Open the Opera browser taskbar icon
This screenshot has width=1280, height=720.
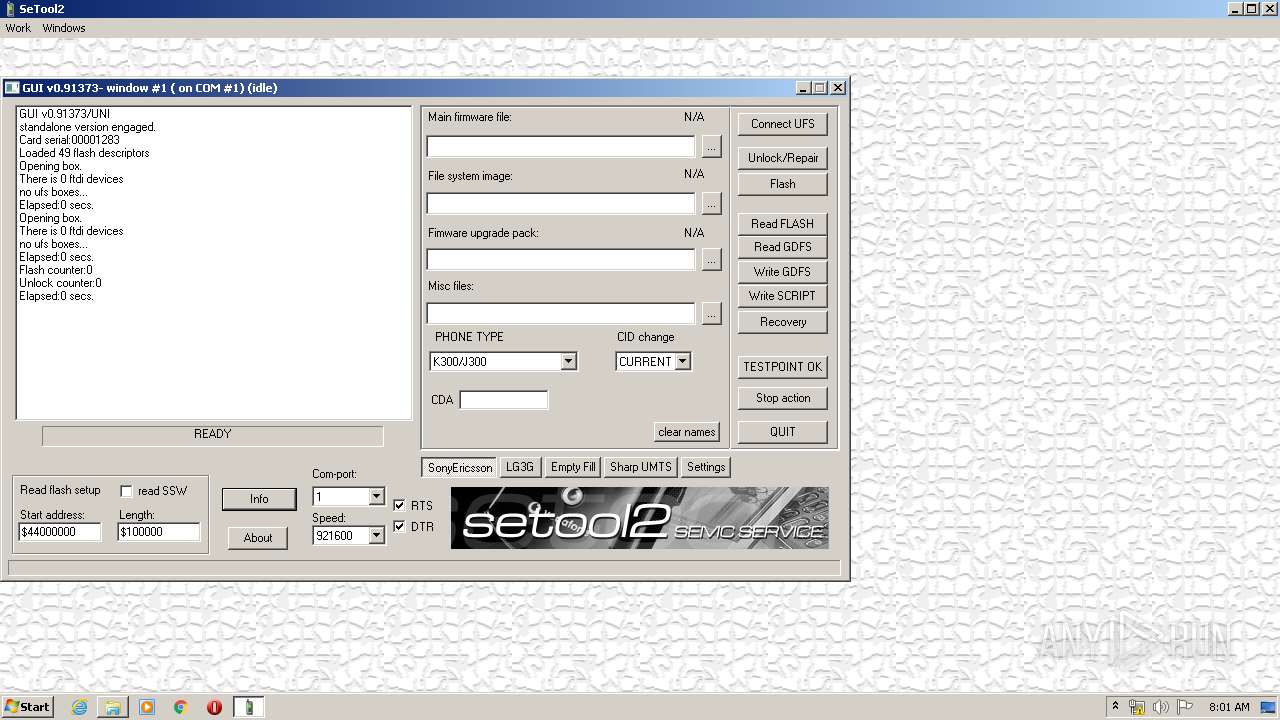click(215, 707)
